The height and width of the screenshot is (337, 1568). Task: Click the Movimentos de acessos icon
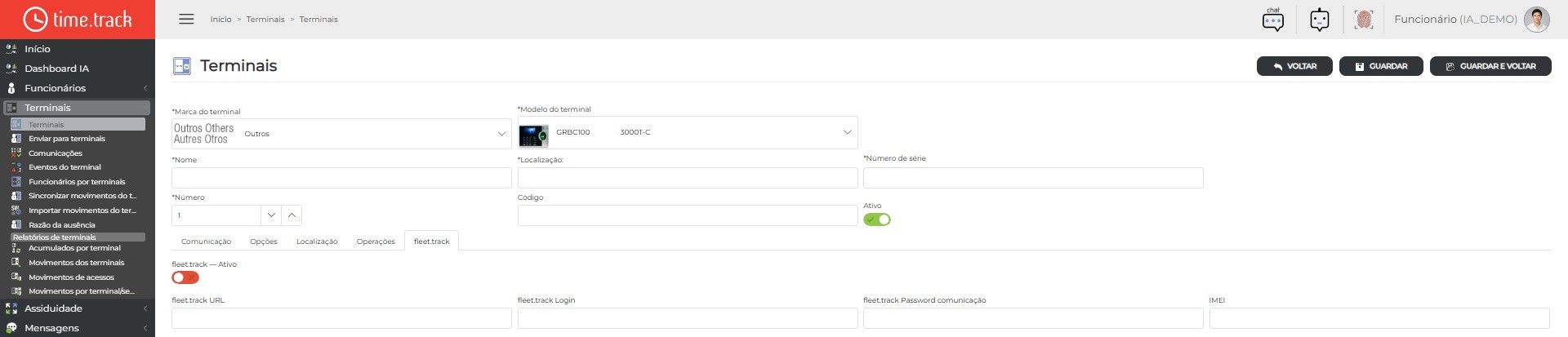[x=16, y=277]
